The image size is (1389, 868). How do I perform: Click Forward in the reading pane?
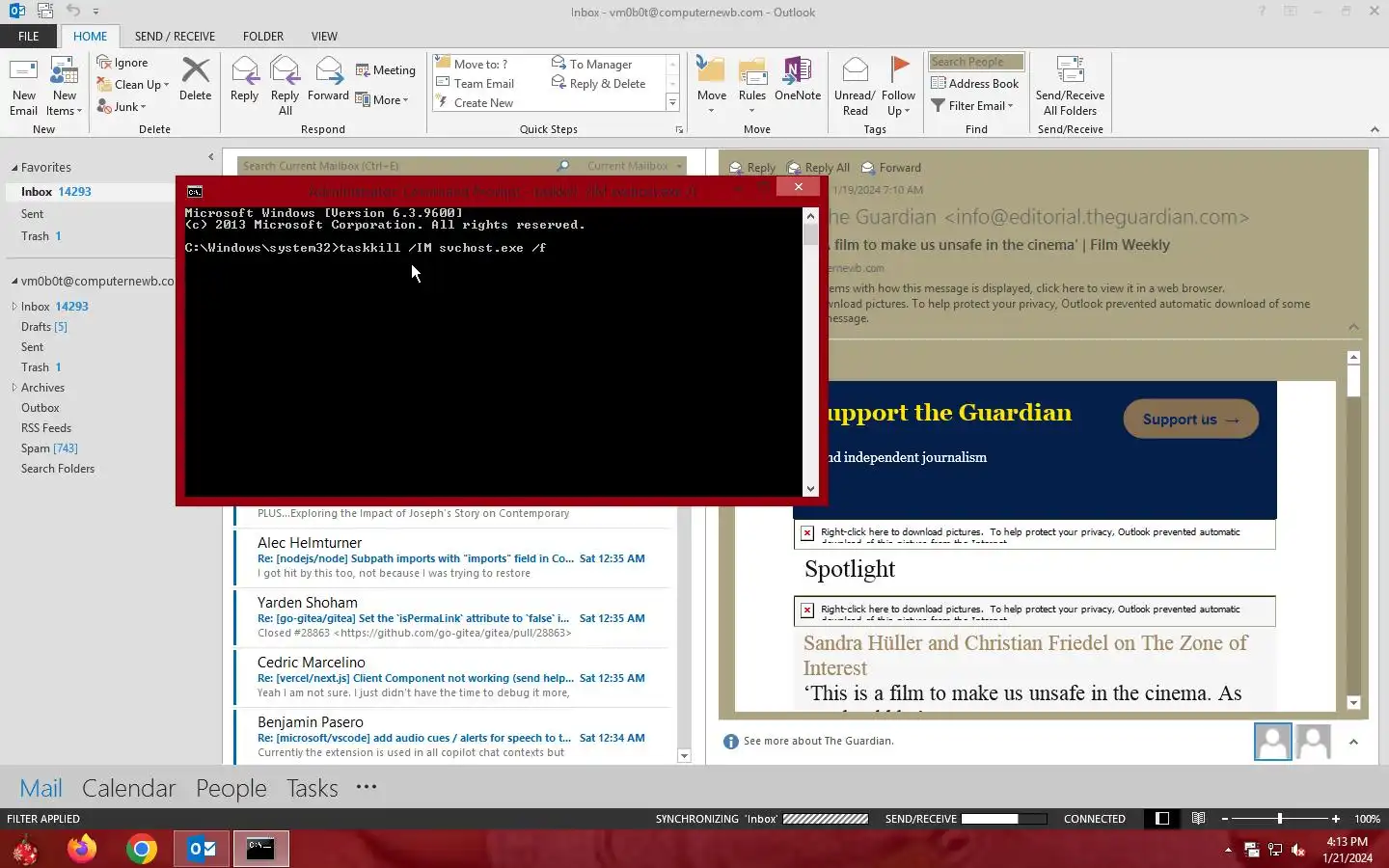pyautogui.click(x=891, y=168)
